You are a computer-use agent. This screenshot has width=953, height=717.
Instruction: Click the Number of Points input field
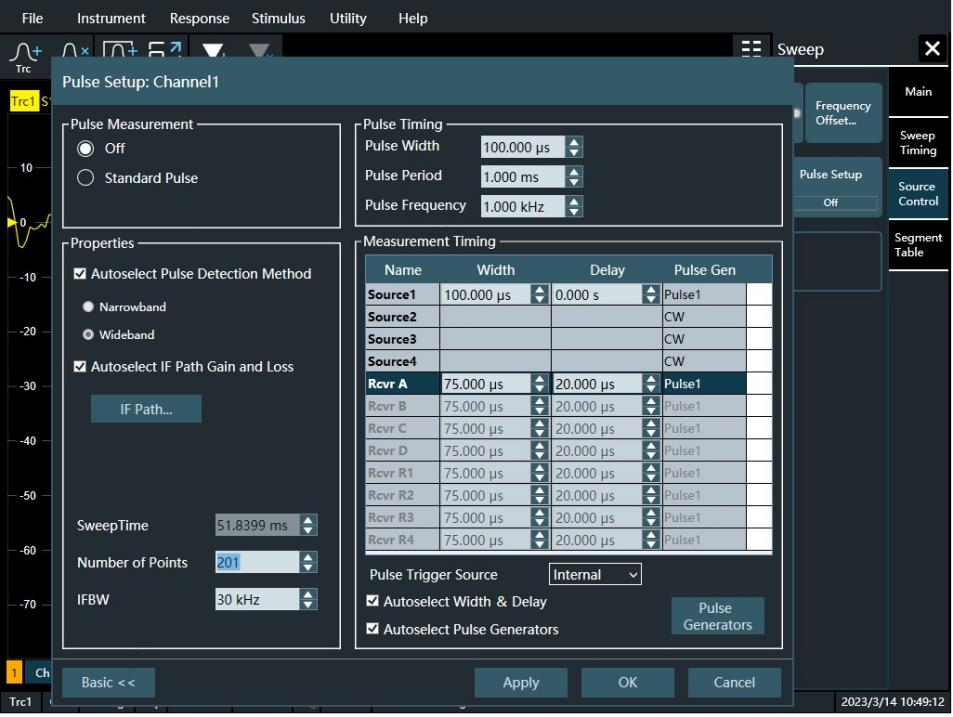(257, 563)
